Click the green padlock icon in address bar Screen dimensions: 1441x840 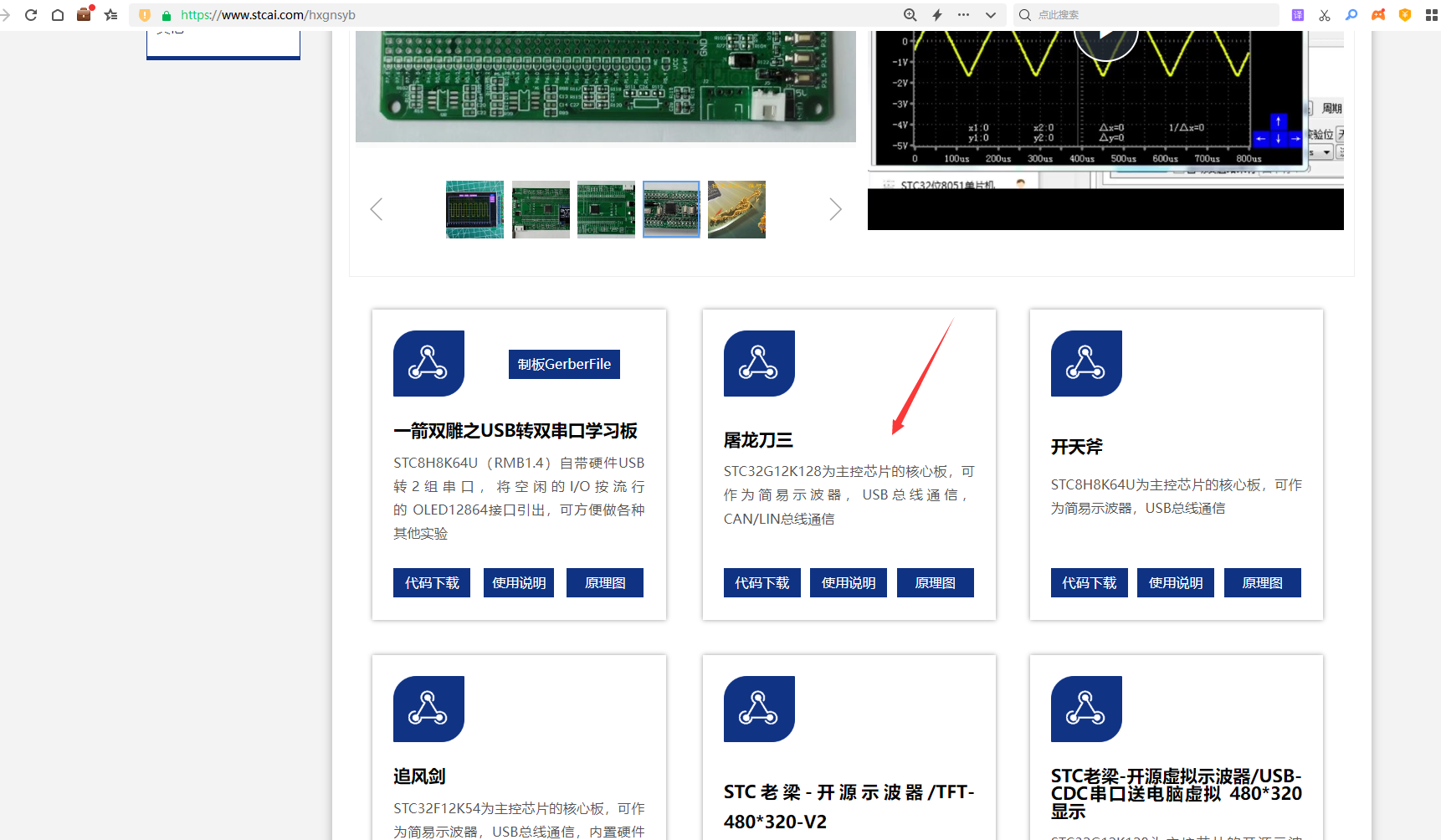(x=167, y=16)
